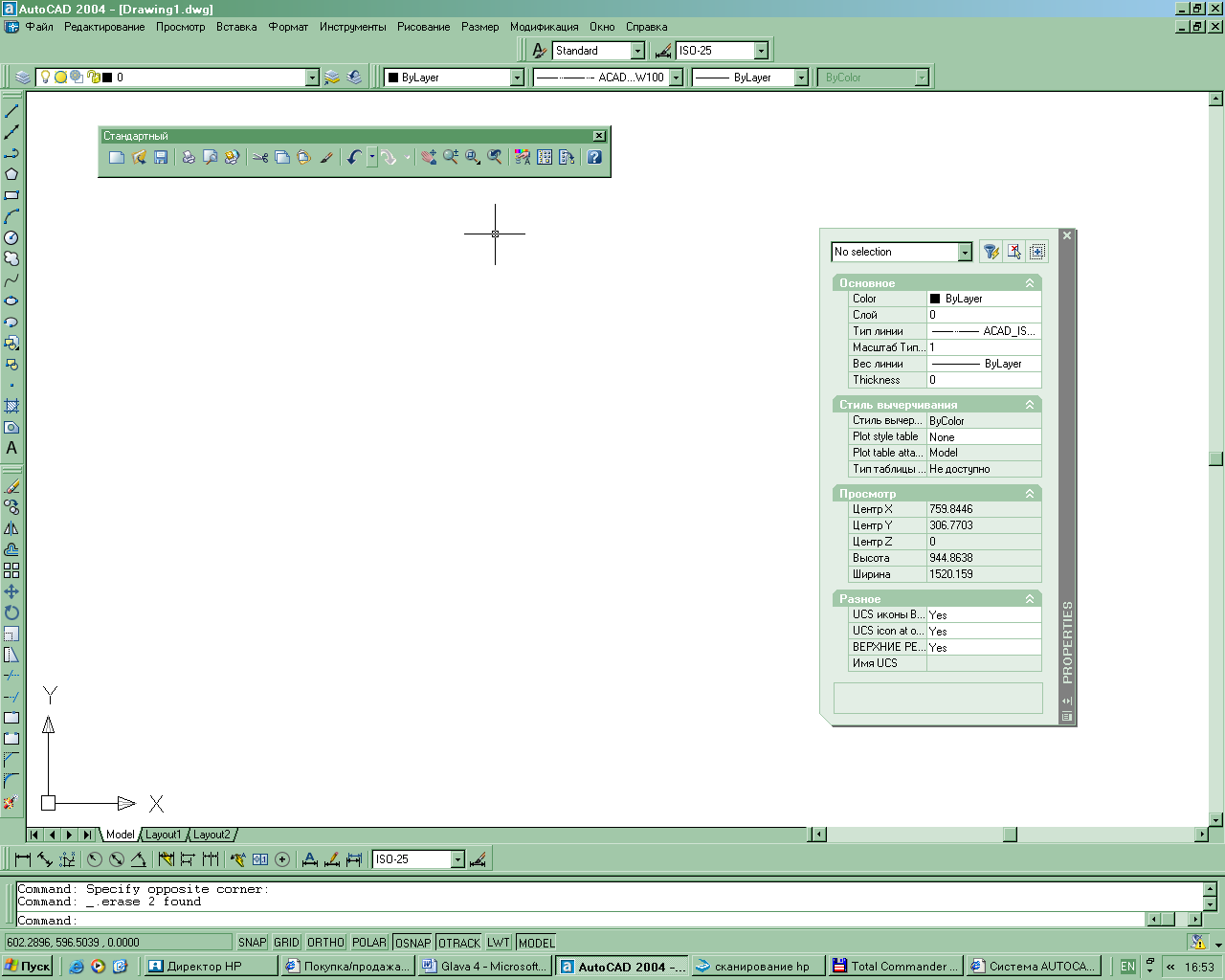Viewport: 1225px width, 980px height.
Task: Select the Multiline Text tool
Action: tap(11, 448)
